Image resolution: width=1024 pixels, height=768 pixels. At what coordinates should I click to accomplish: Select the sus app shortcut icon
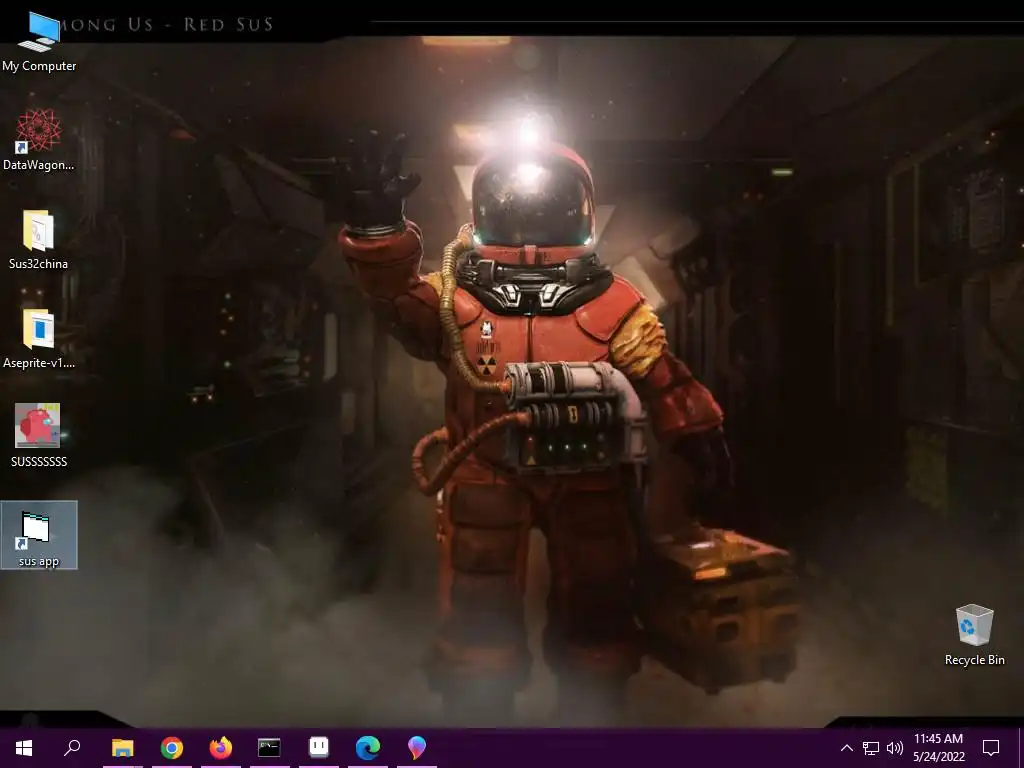[x=39, y=536]
